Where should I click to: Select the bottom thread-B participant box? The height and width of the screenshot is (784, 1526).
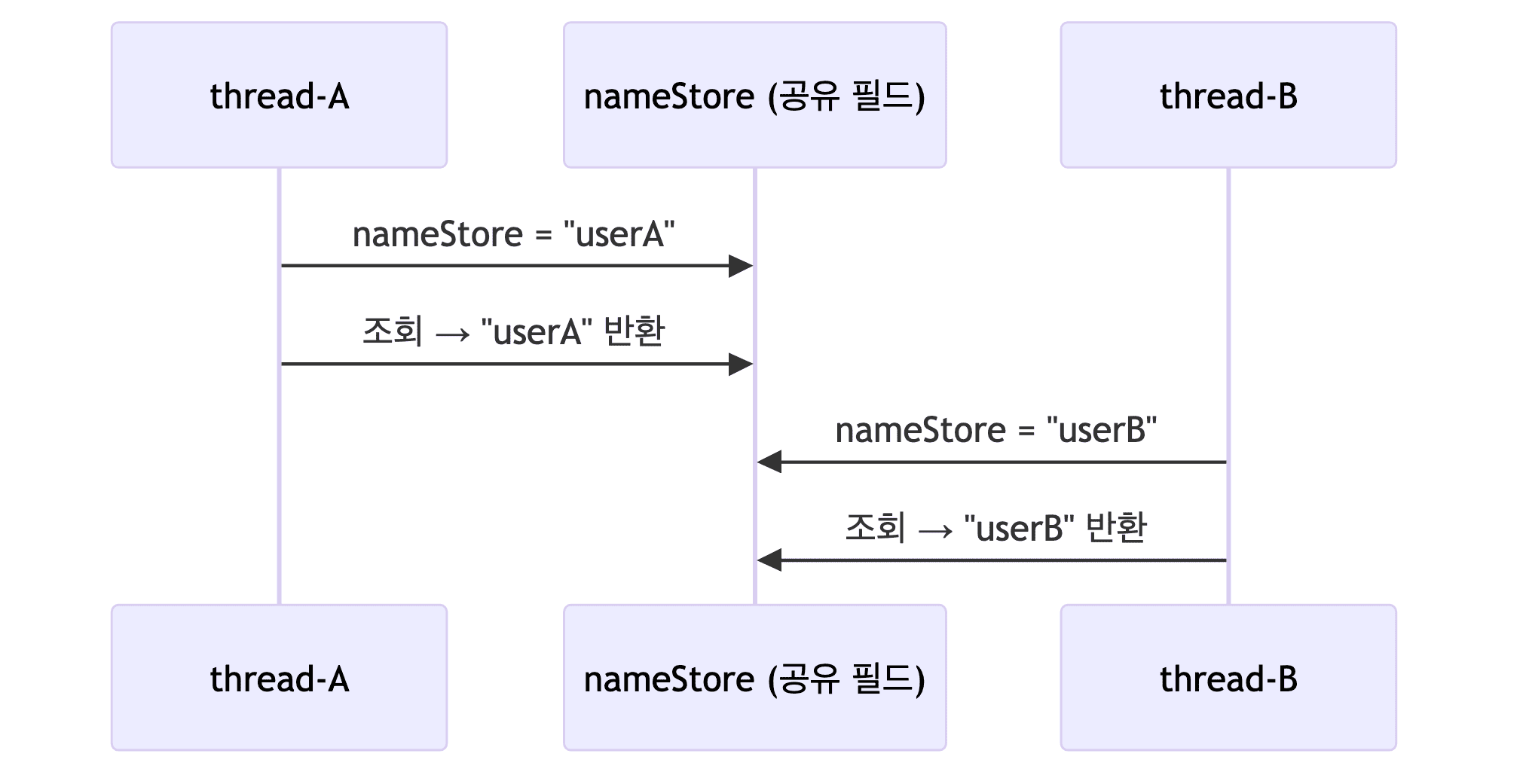(x=1228, y=677)
